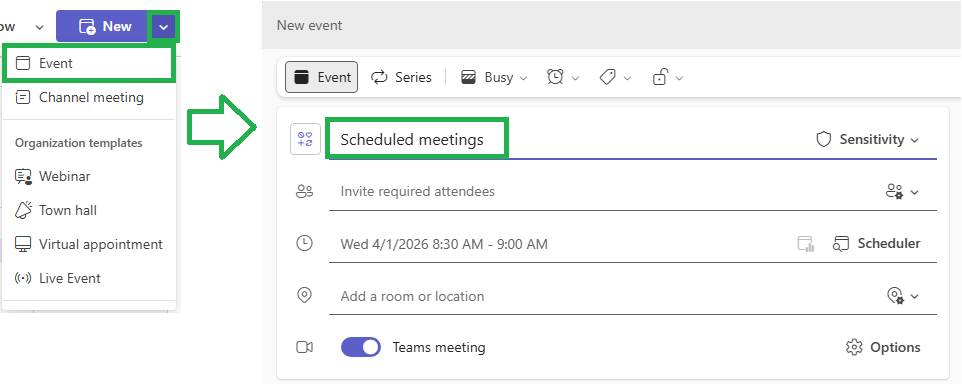Open the dropdown arrow beside New

pos(164,26)
